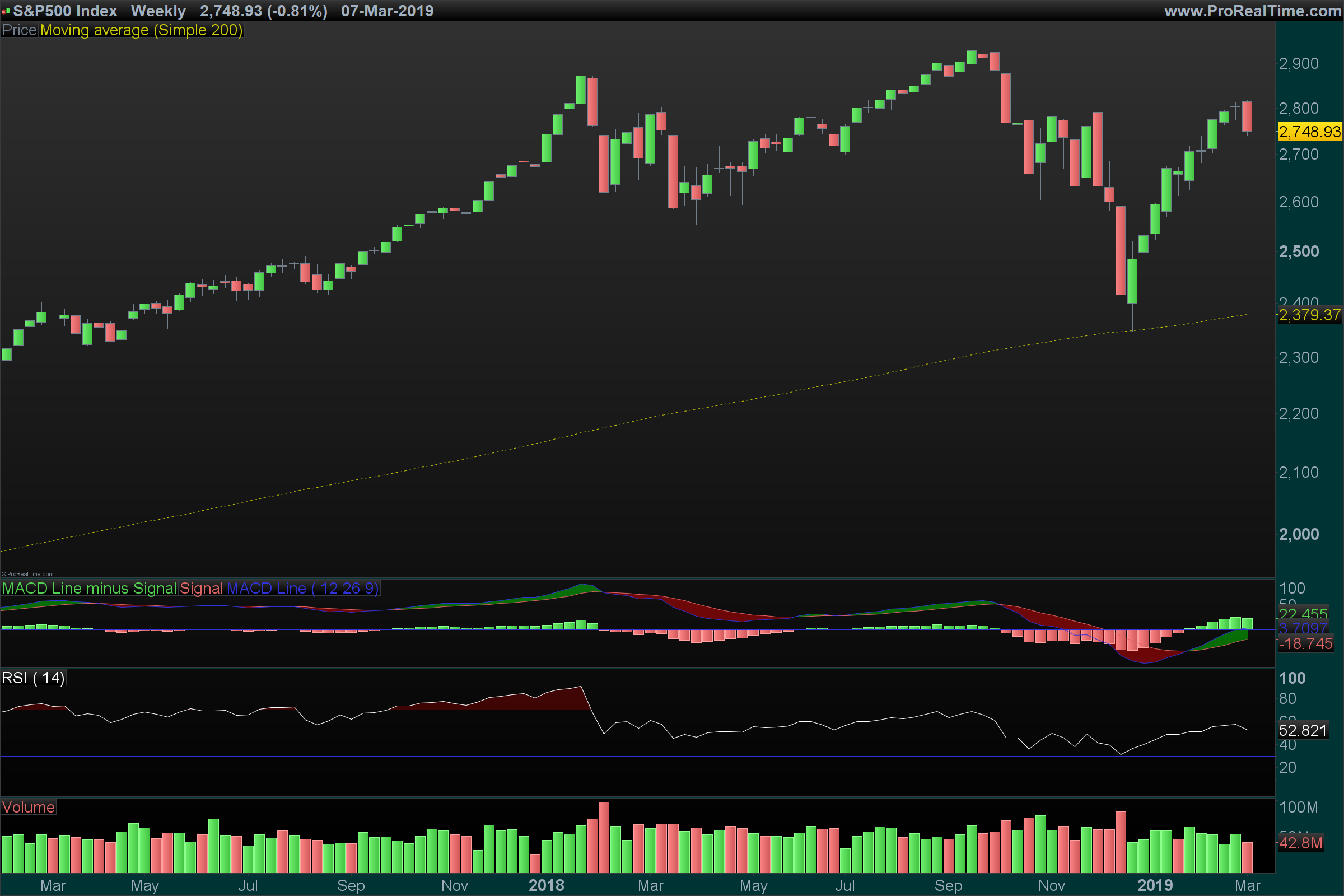Open the Price indicator label
The width and height of the screenshot is (1344, 896).
click(20, 30)
